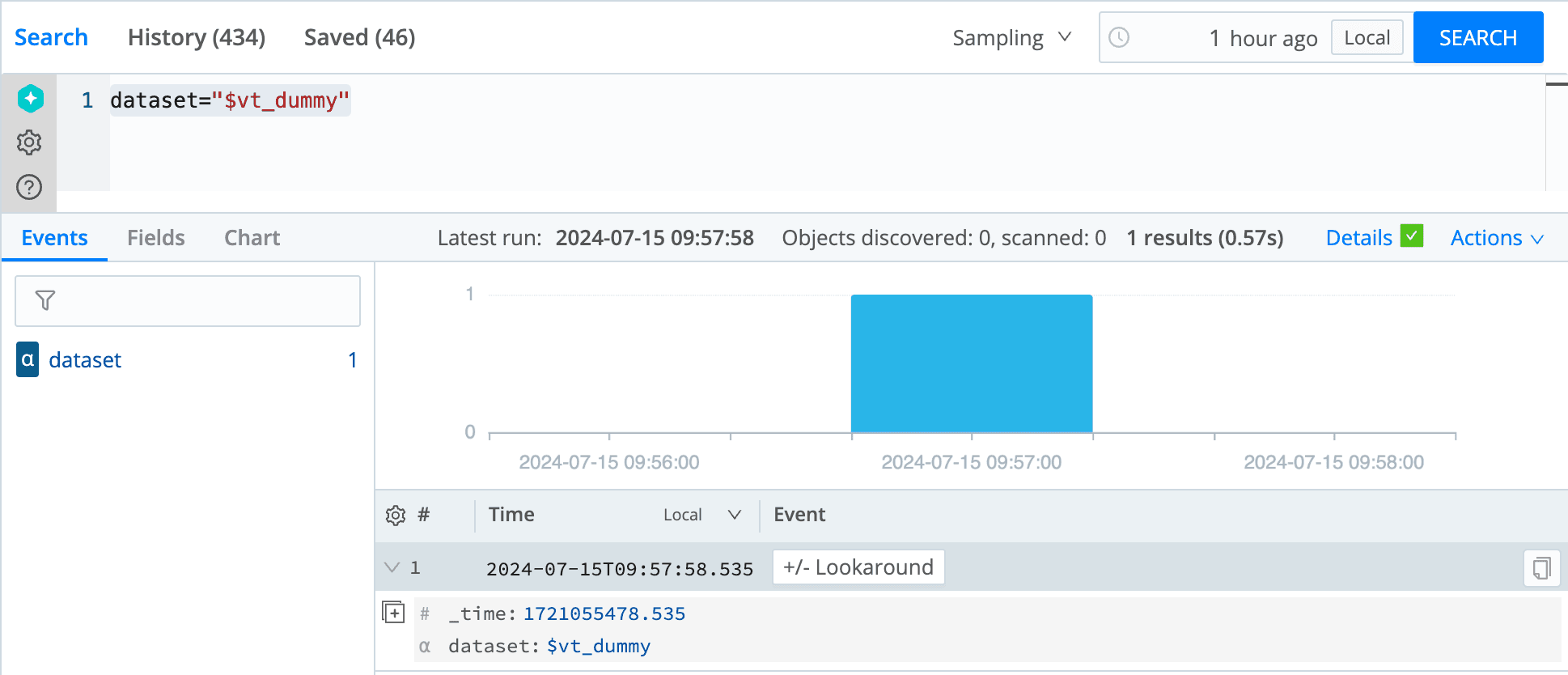Toggle the green Details checkbox
1568x675 pixels.
[1412, 236]
